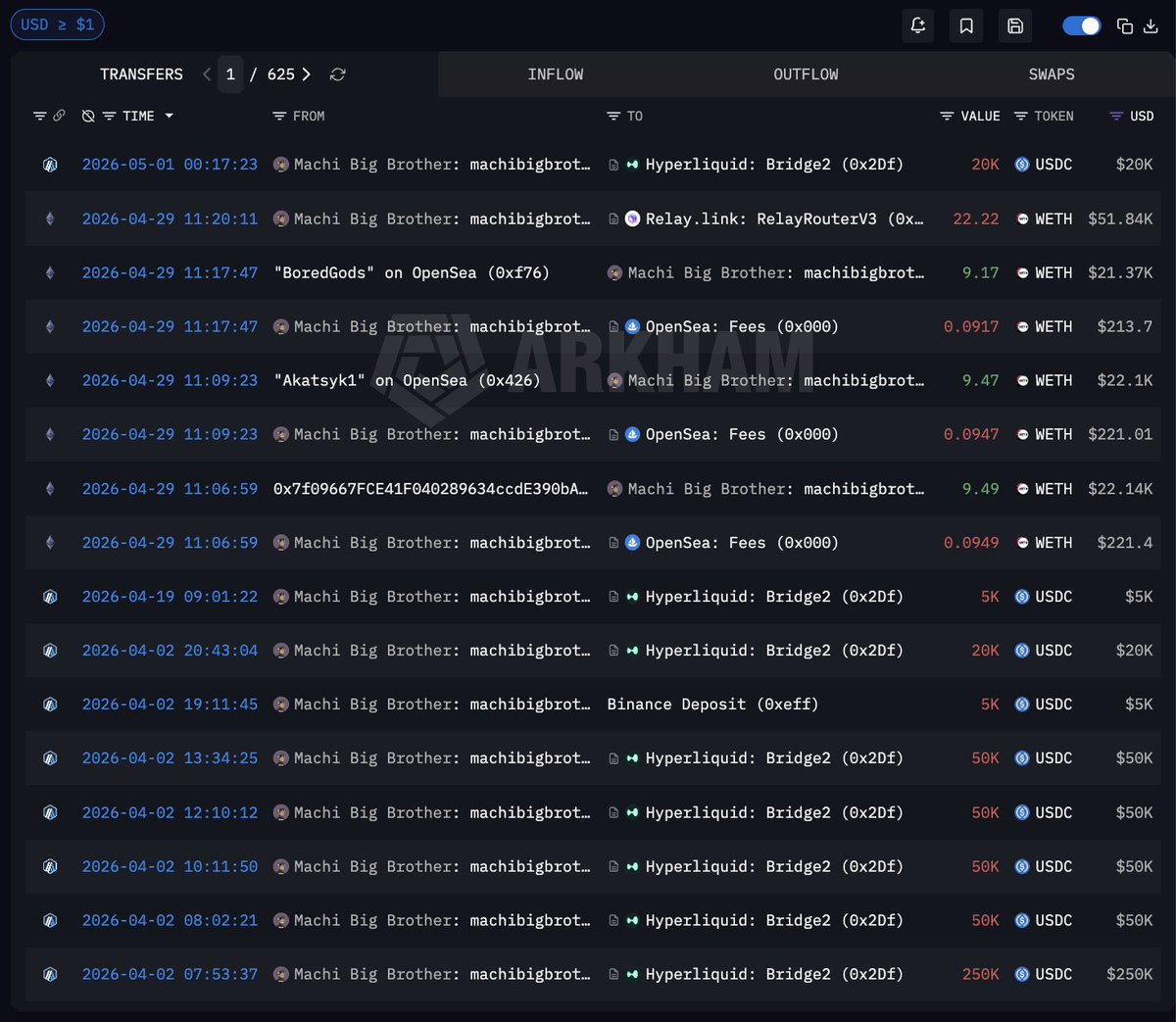Open transaction dated 2026-04-02 20:43:04
The width and height of the screenshot is (1176, 1022).
[x=170, y=651]
